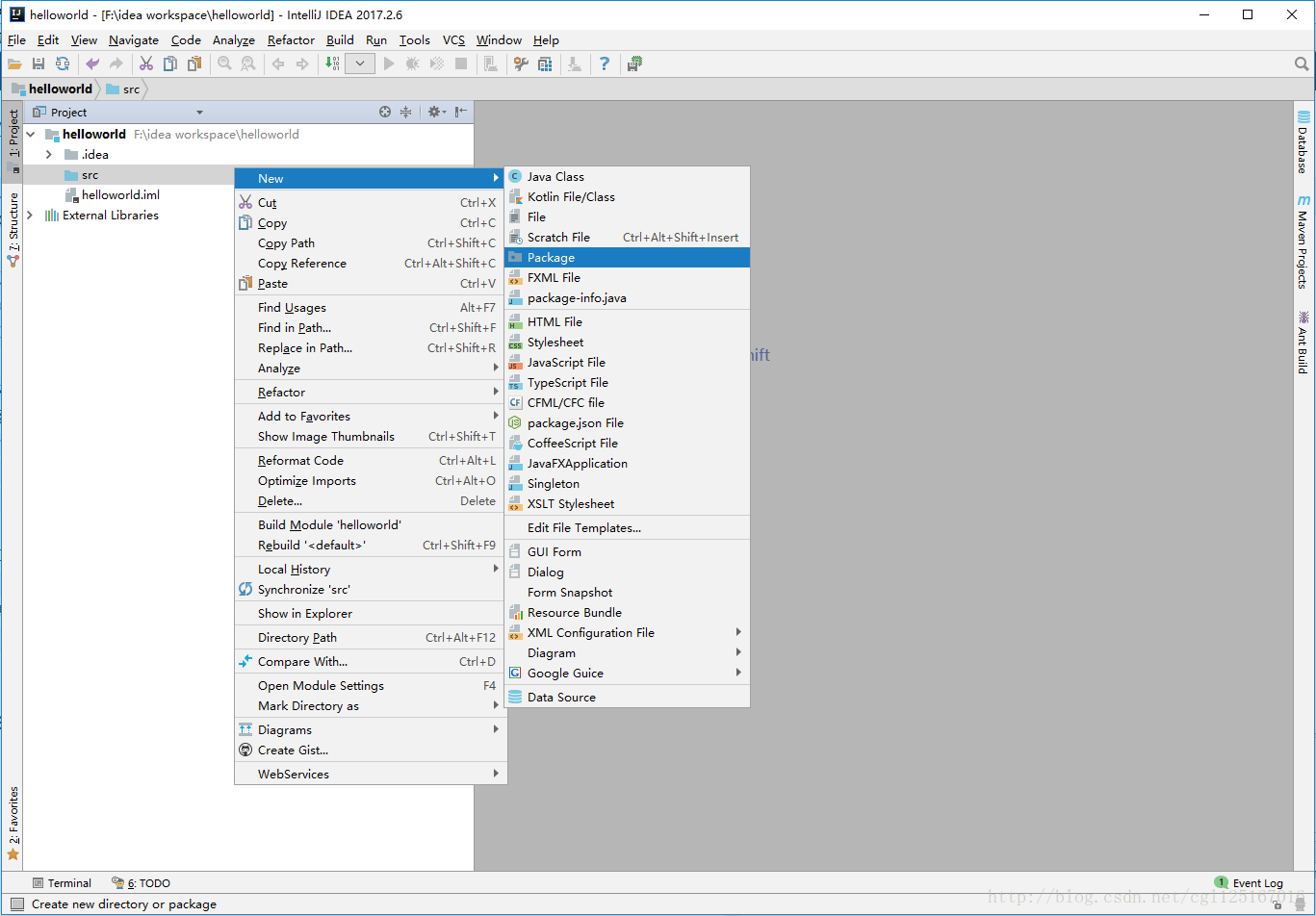1316x916 pixels.
Task: Choose Java Class from New submenu
Action: tap(627, 176)
